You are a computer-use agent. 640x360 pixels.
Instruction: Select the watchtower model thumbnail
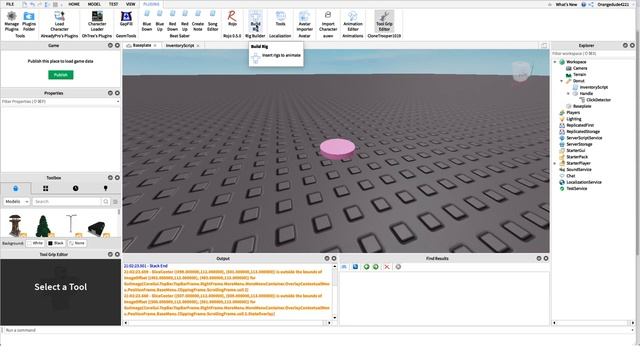pos(15,226)
